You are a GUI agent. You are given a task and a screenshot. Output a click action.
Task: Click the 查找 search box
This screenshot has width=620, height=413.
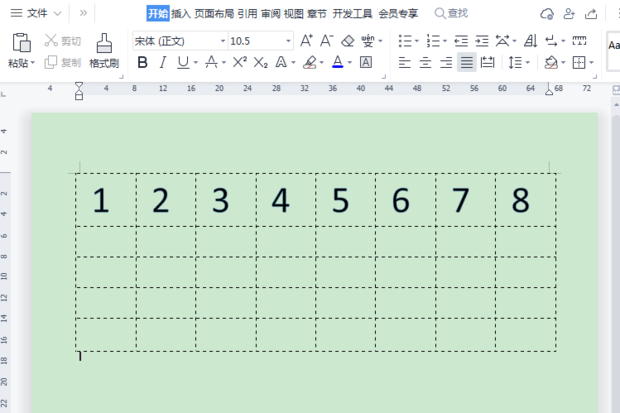point(451,13)
